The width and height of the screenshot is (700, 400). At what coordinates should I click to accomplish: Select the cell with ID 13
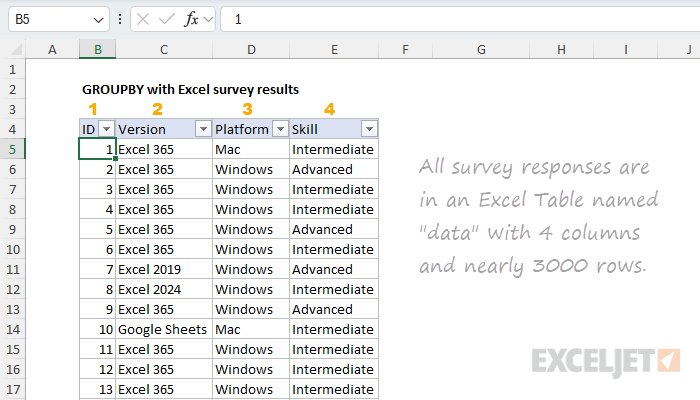pos(97,389)
